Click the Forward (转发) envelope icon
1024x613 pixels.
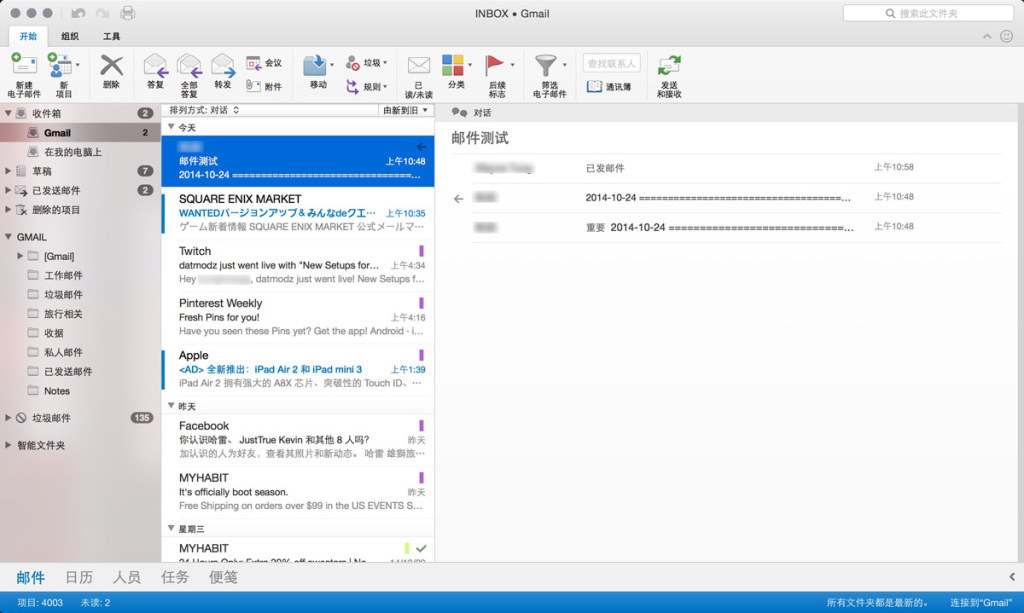(222, 67)
